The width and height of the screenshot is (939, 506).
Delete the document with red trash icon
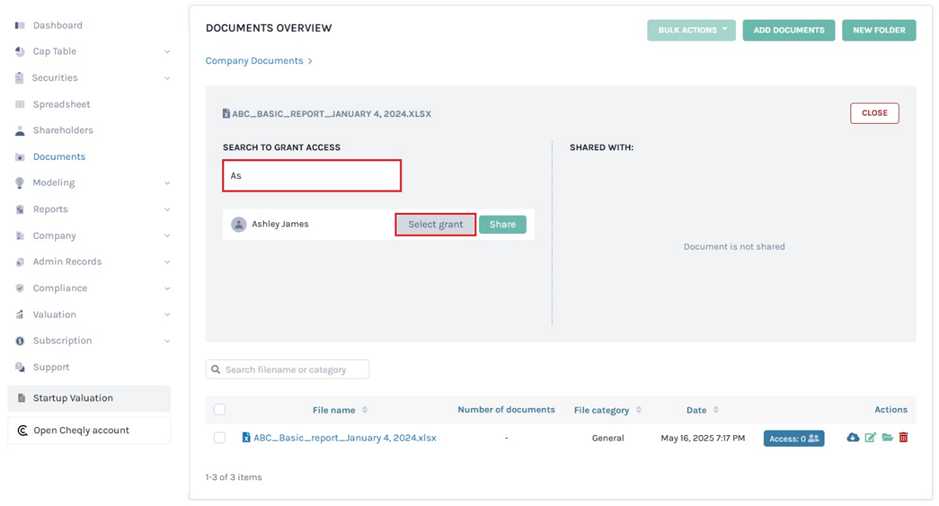[903, 438]
